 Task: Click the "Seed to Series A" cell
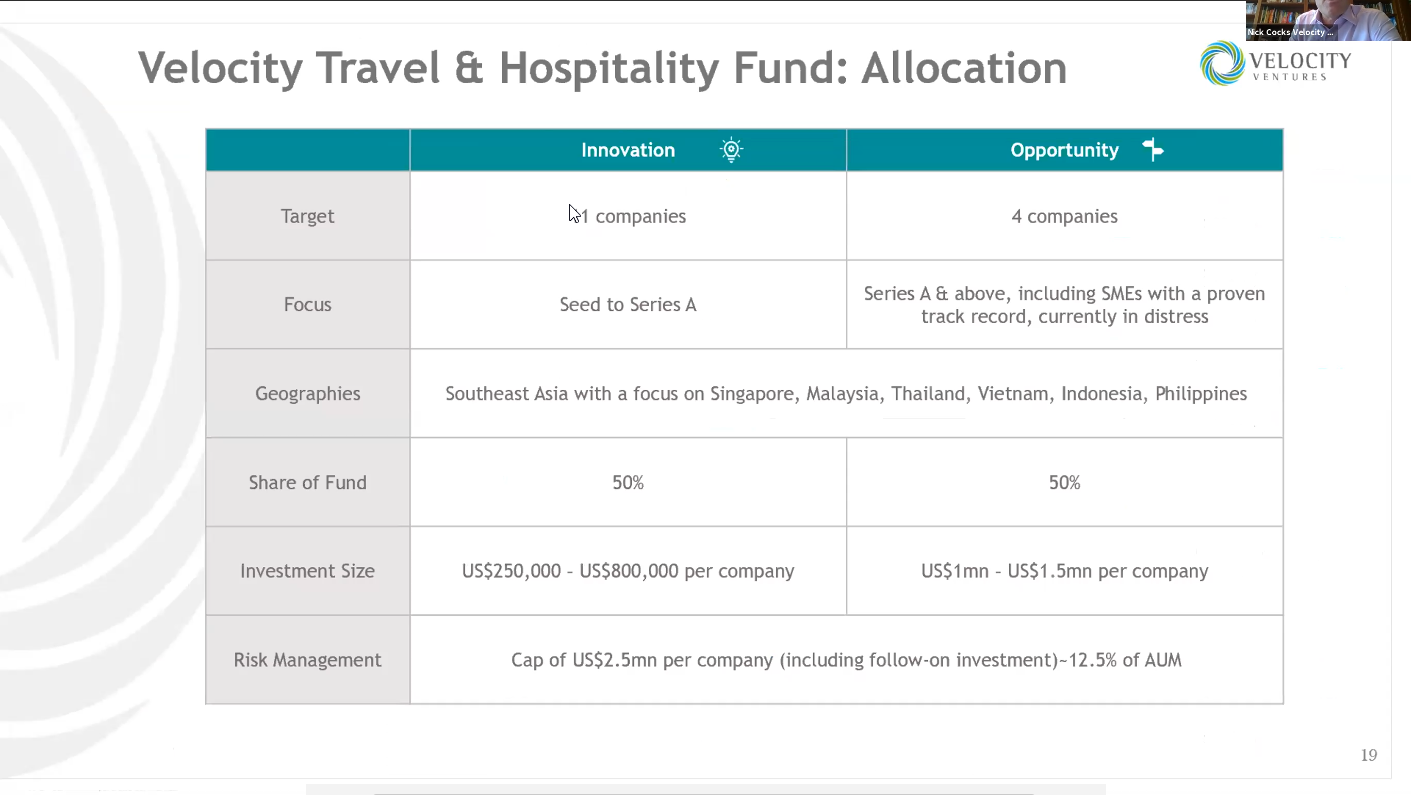[x=628, y=305]
